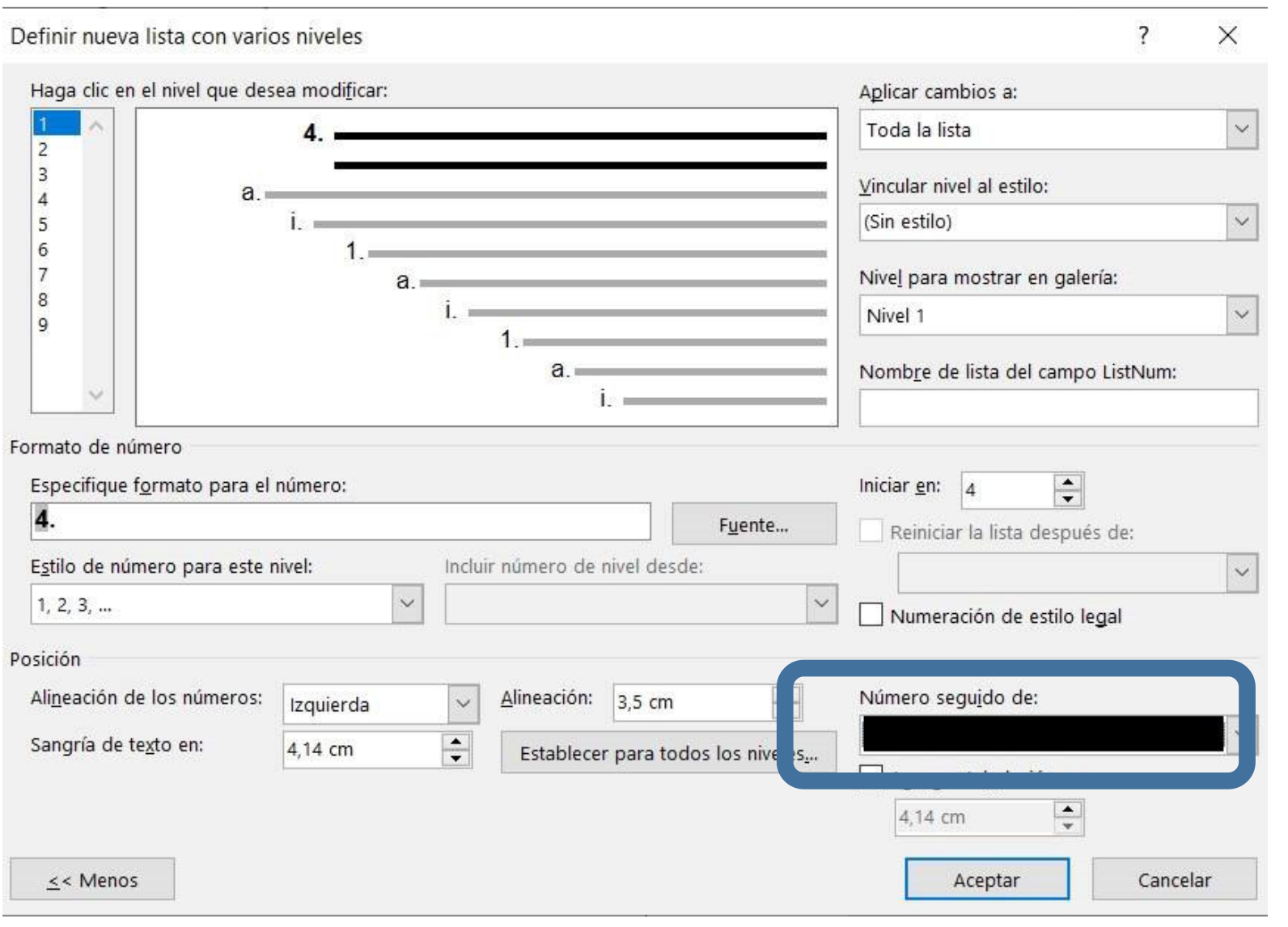This screenshot has height=927, width=1288.
Task: Expand 'Estilo de número para este nivel' dropdown
Action: [407, 604]
